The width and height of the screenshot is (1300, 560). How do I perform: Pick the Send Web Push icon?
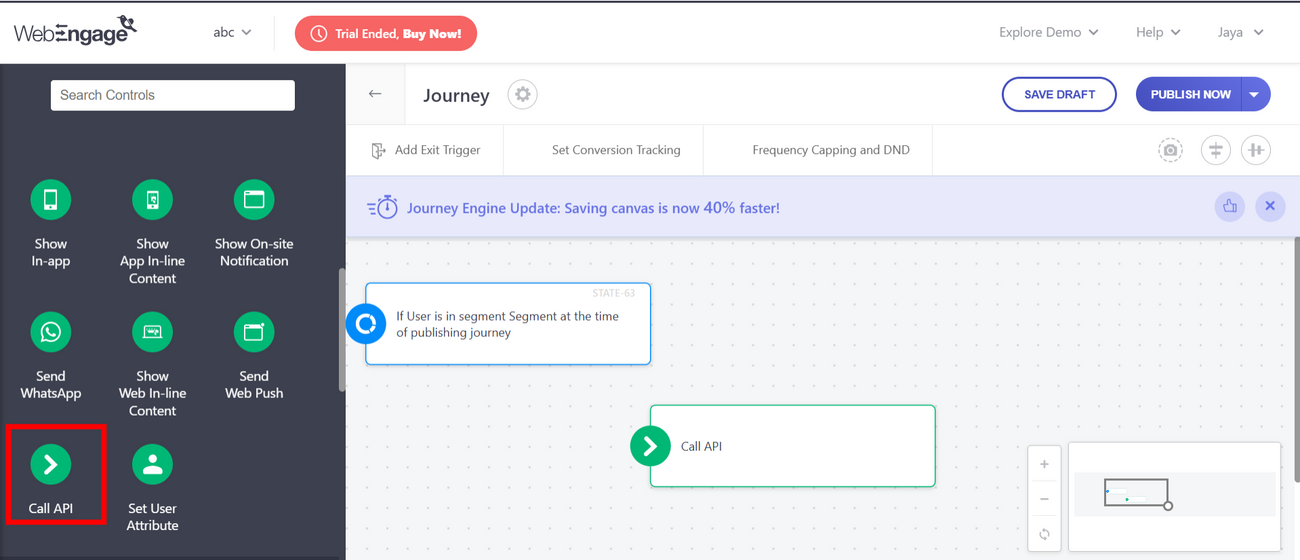click(x=254, y=332)
